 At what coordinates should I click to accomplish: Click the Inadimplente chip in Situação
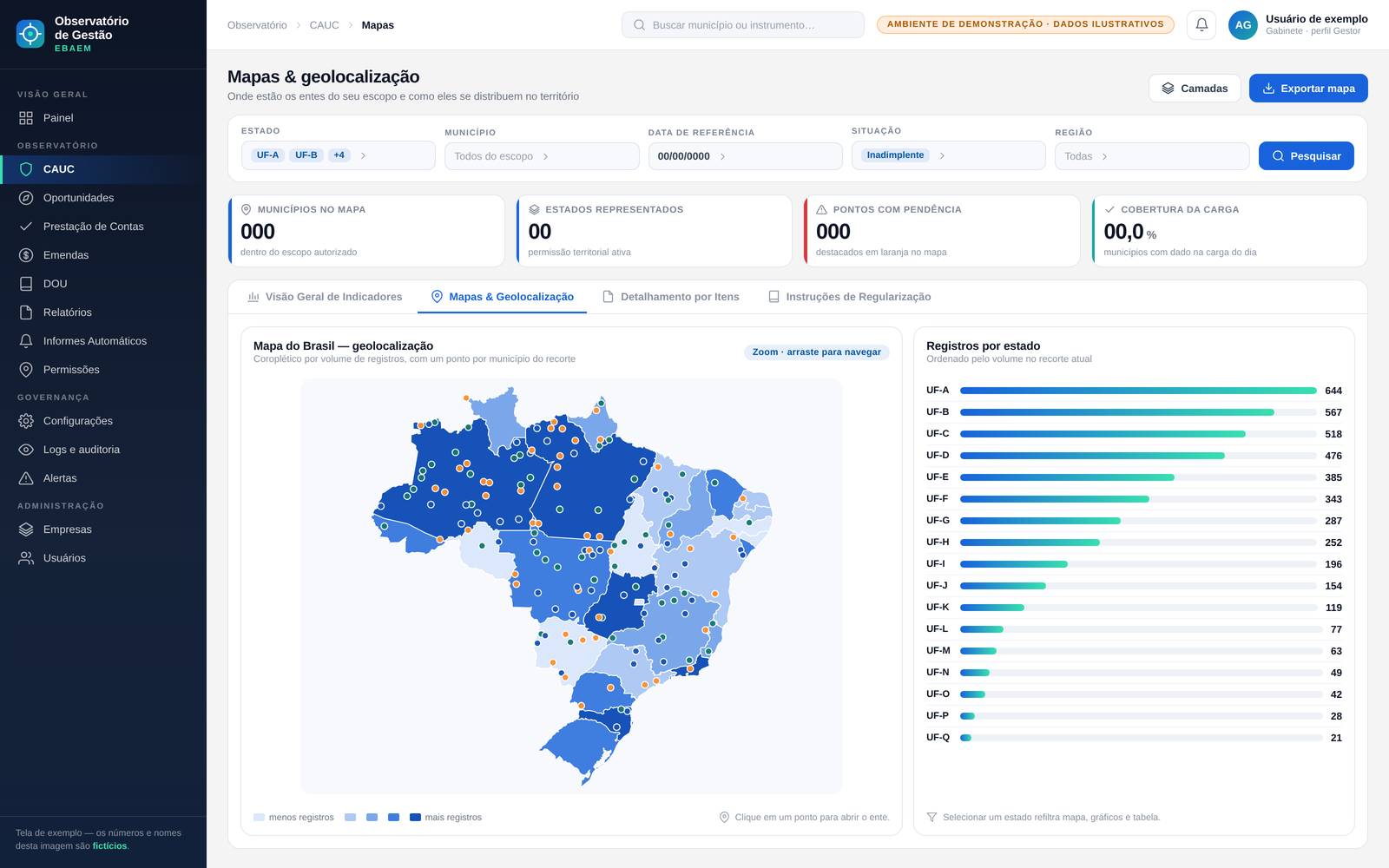pos(895,155)
